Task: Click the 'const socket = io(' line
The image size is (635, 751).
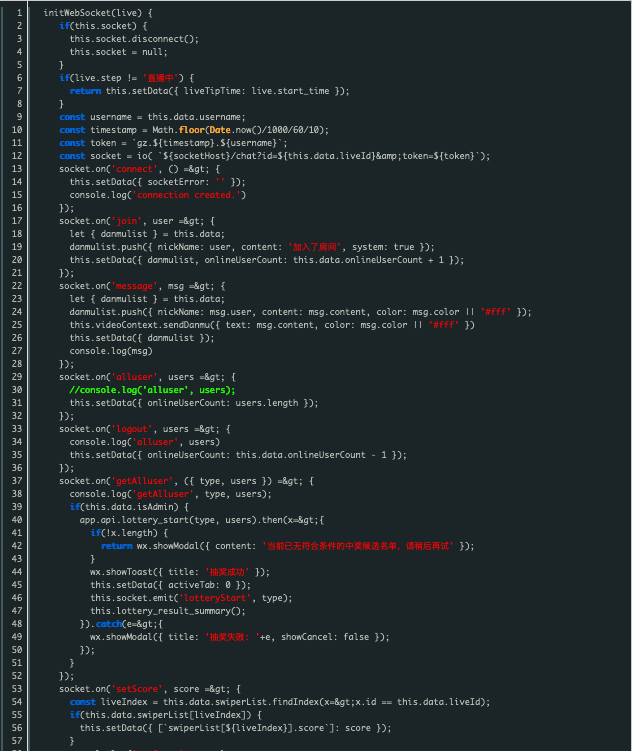Action: click(275, 156)
